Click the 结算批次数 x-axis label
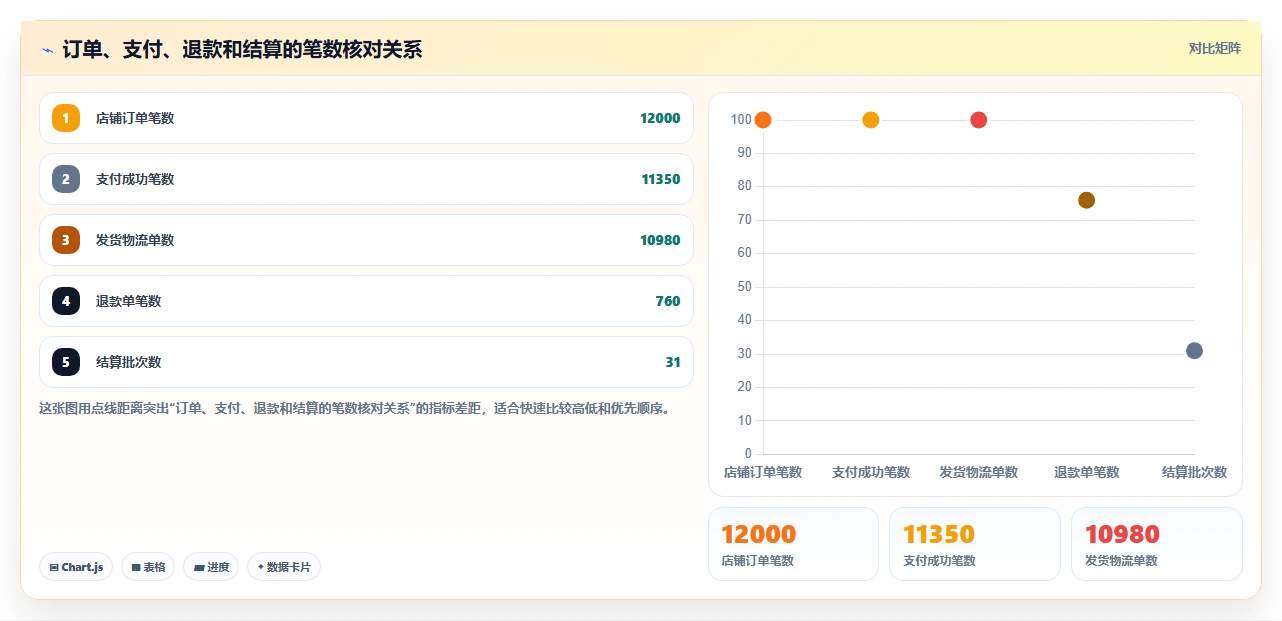Image resolution: width=1282 pixels, height=621 pixels. click(x=1194, y=472)
